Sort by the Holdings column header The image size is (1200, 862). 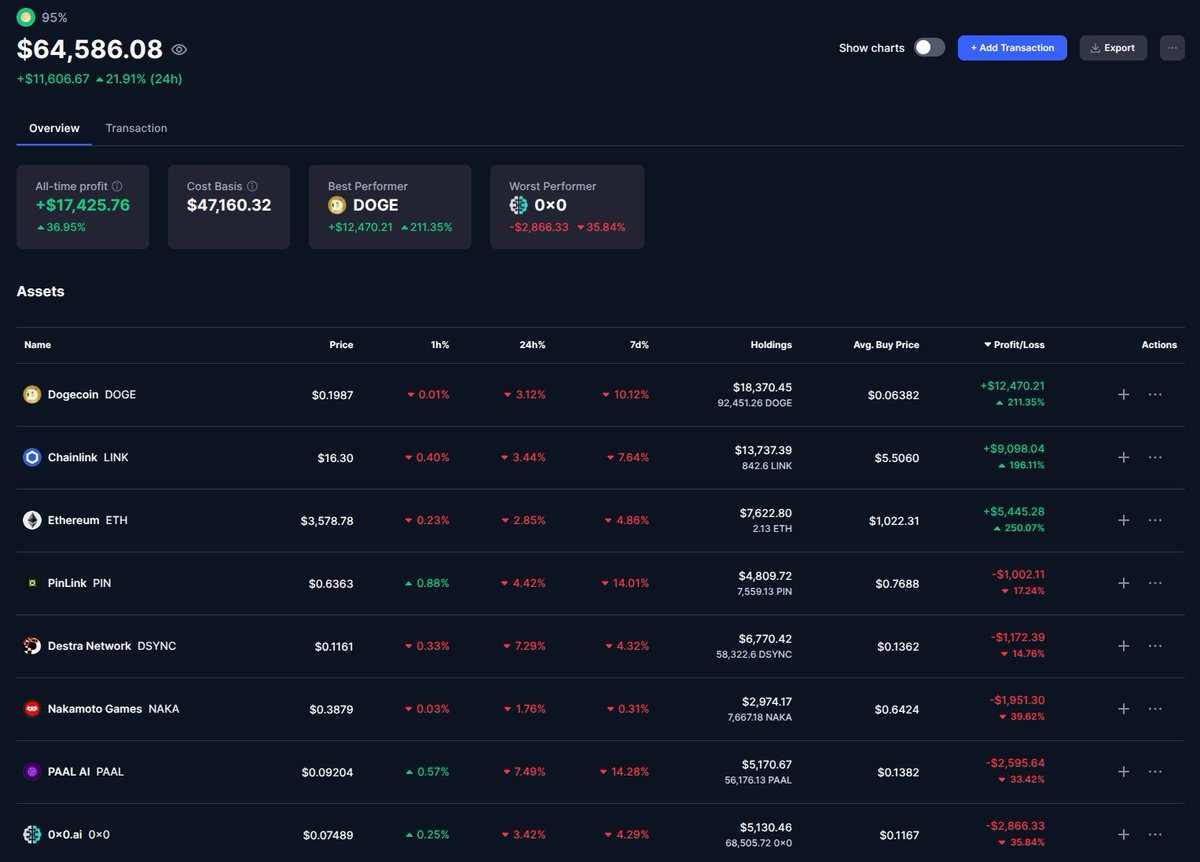[x=771, y=345]
